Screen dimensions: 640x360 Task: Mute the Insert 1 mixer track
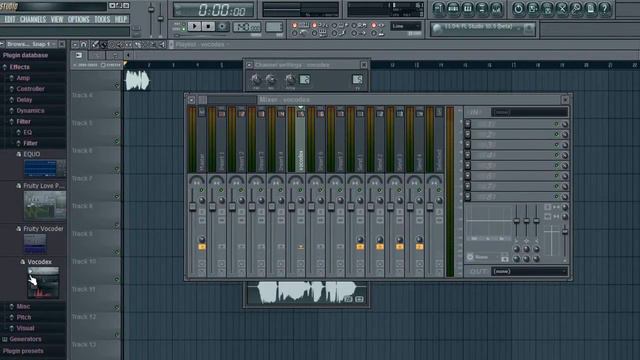[x=221, y=190]
